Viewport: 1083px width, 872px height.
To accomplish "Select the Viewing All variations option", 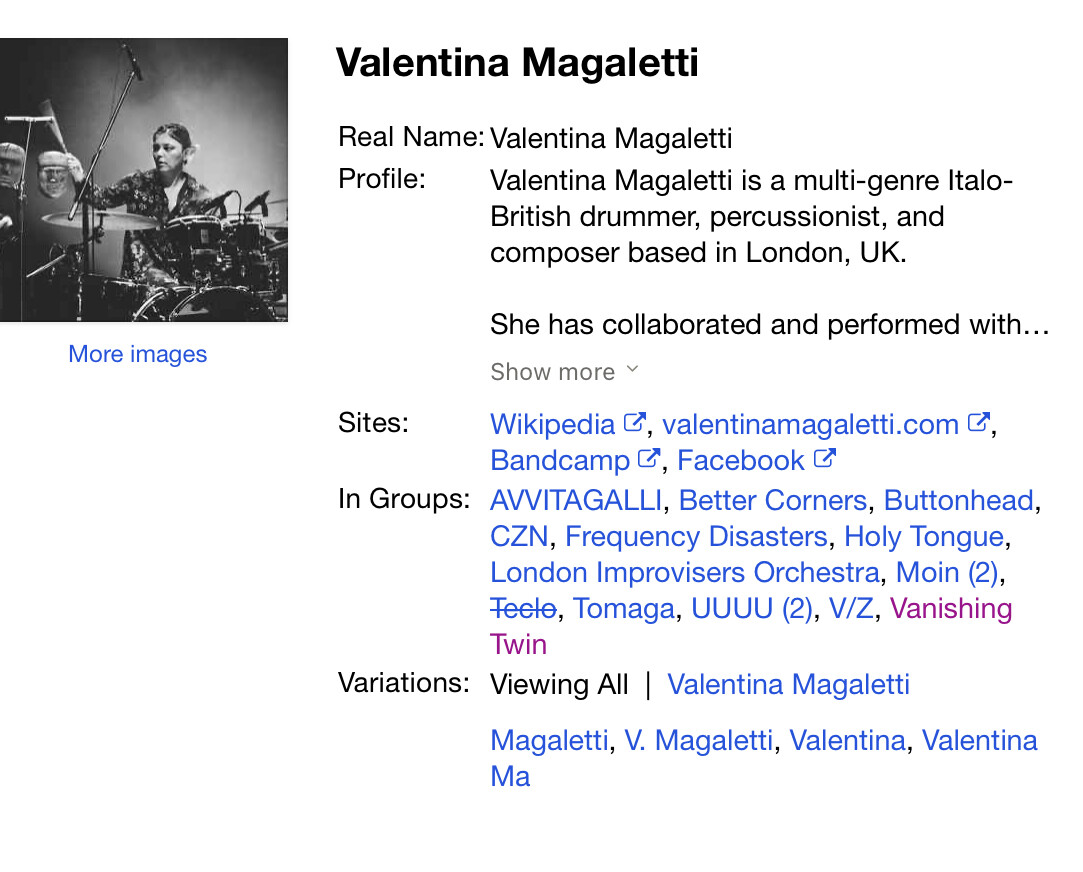I will point(559,684).
